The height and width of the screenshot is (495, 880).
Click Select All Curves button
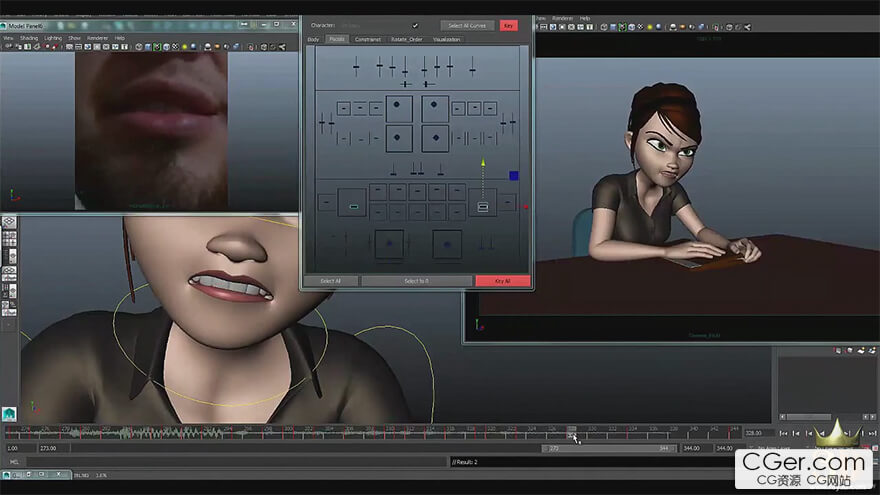pyautogui.click(x=467, y=25)
